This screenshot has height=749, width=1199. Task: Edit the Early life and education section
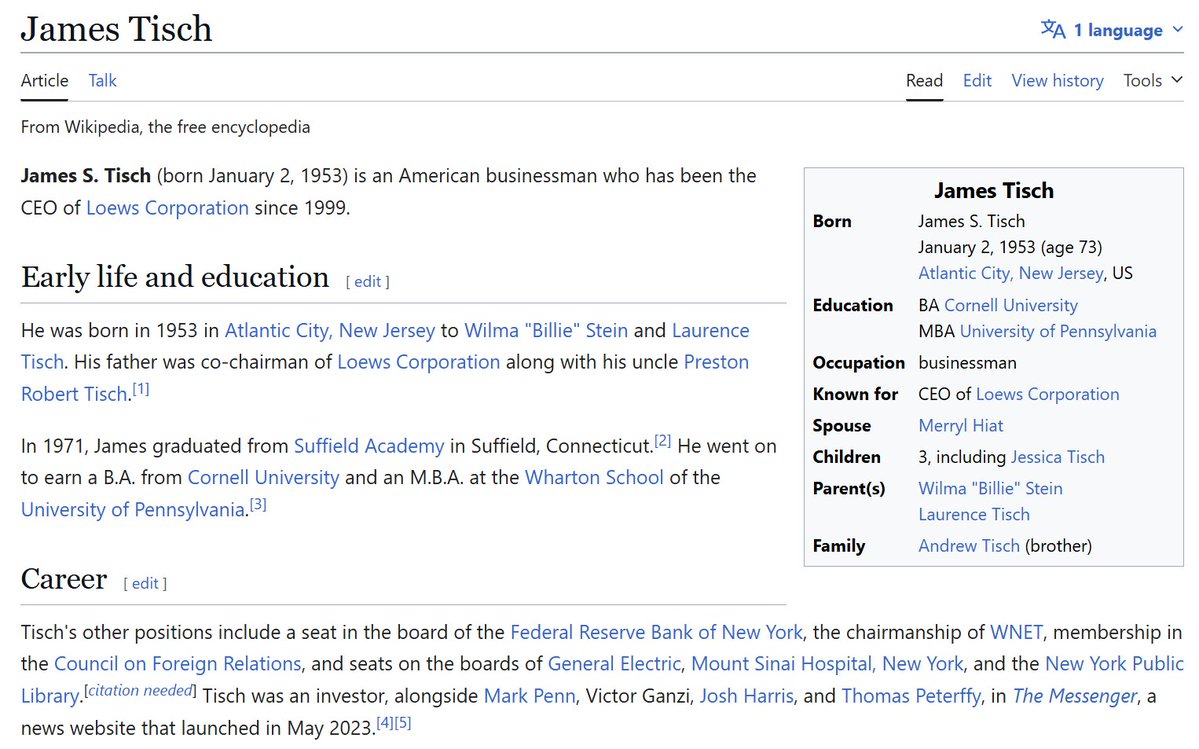367,282
